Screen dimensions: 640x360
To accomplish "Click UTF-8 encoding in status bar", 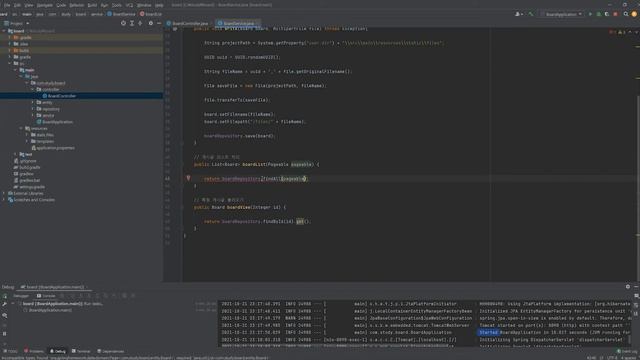I will (612, 358).
